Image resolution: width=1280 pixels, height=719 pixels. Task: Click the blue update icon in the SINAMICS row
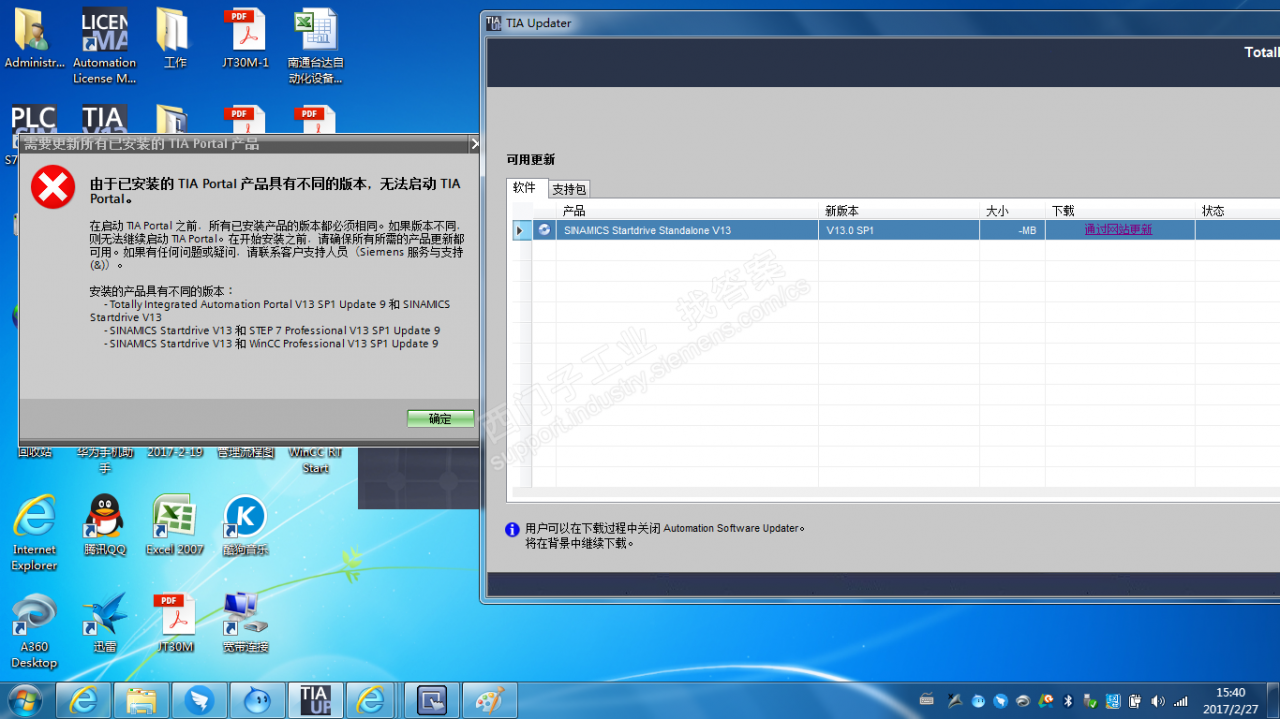[544, 230]
